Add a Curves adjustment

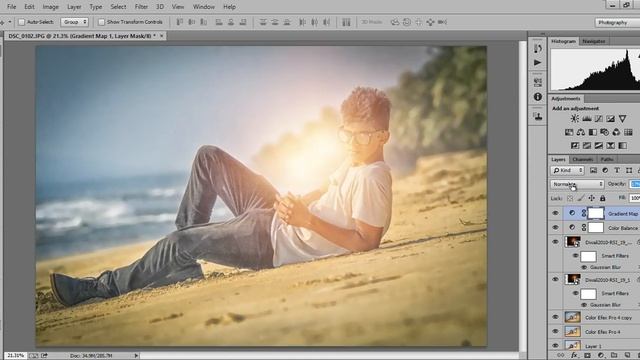pos(598,119)
